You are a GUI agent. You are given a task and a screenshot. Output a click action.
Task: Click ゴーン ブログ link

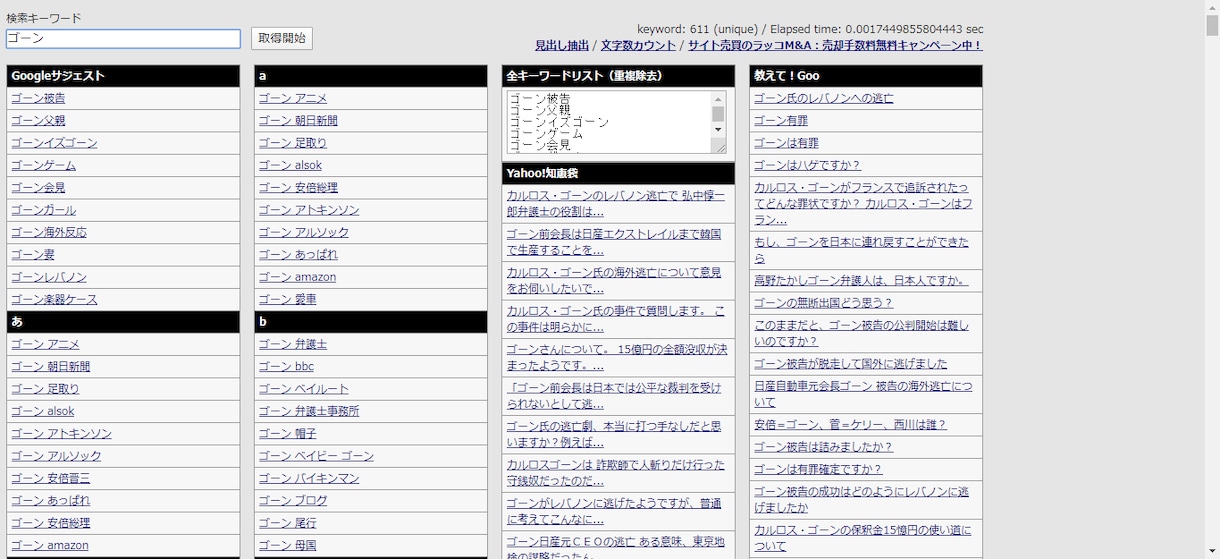tap(293, 501)
